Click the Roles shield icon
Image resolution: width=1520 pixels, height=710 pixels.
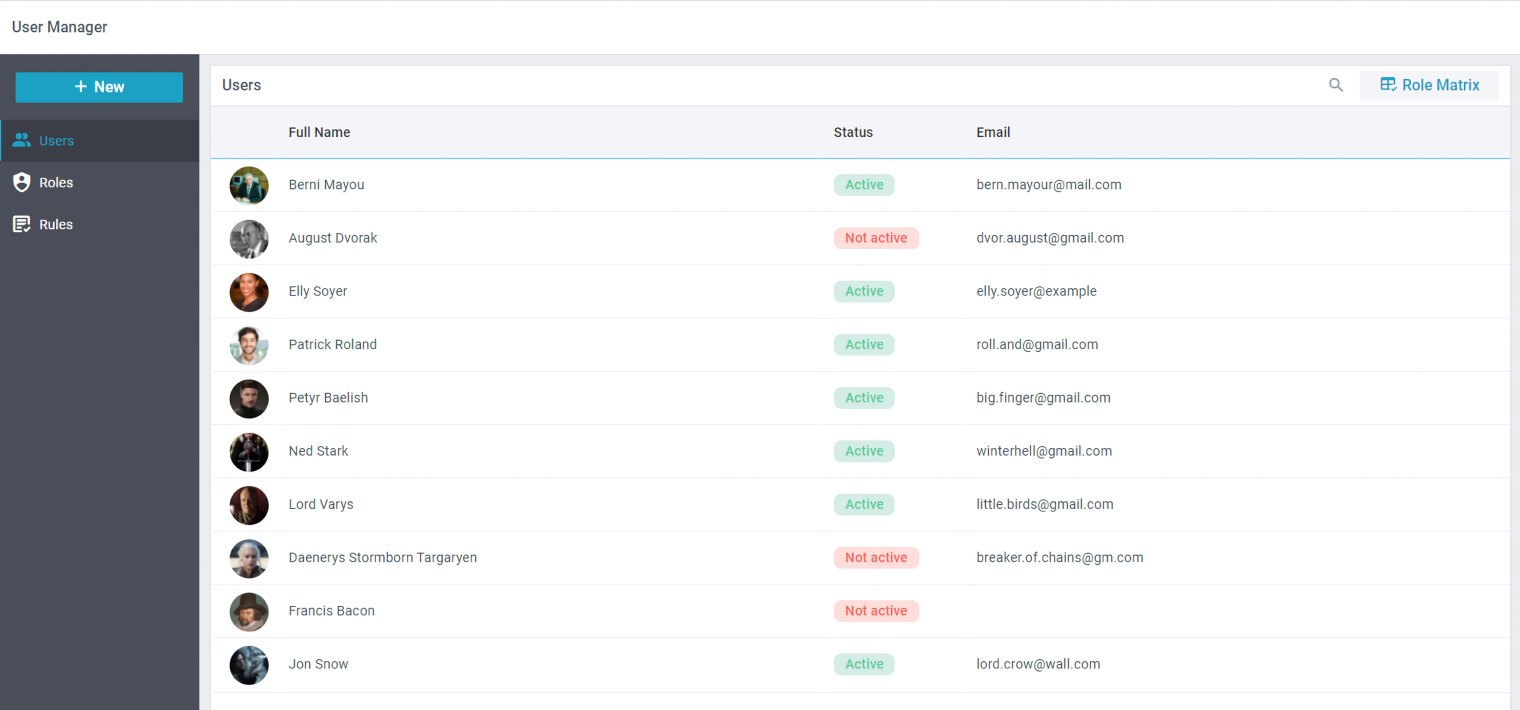(21, 183)
